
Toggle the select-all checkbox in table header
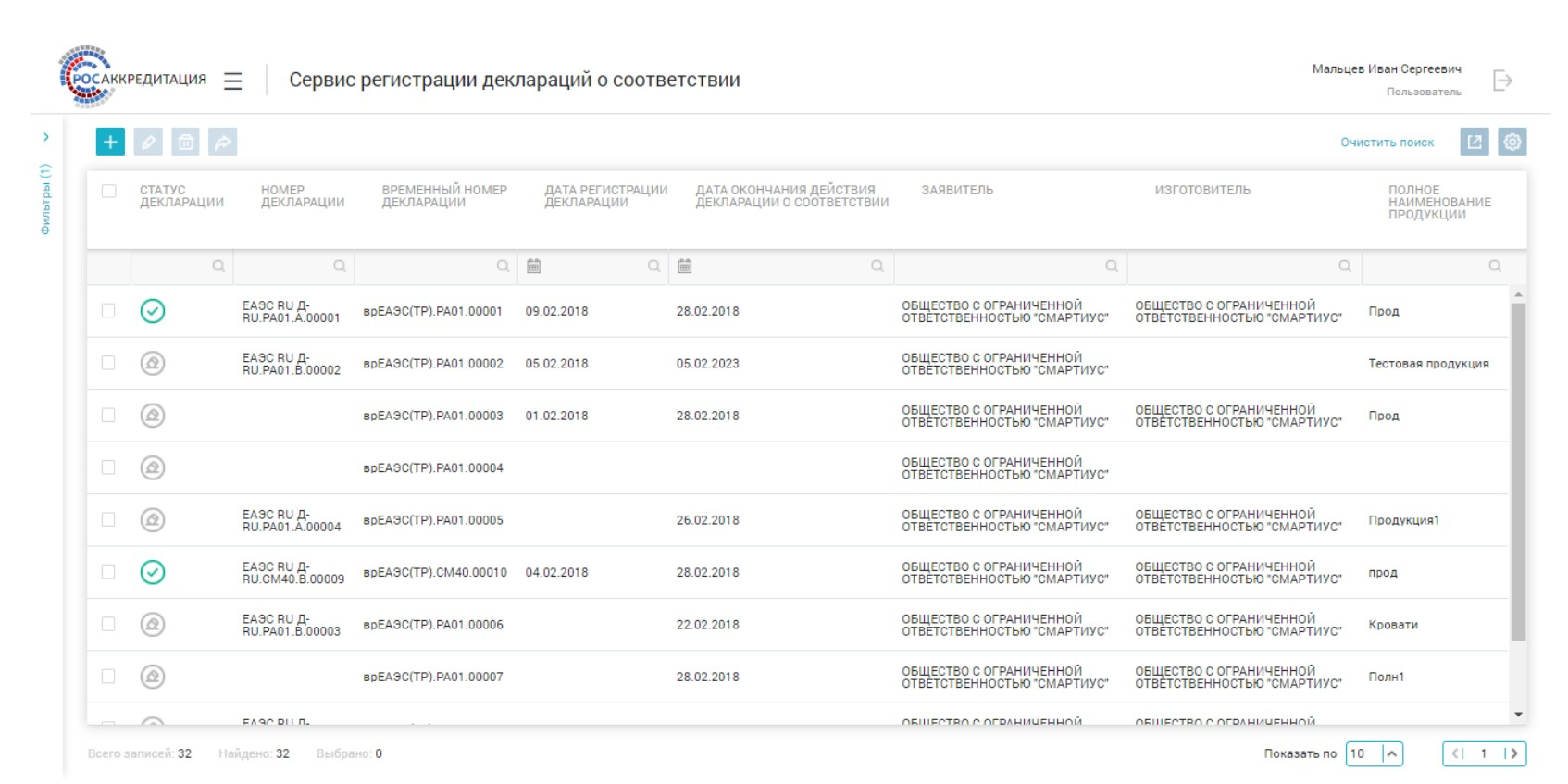click(109, 191)
